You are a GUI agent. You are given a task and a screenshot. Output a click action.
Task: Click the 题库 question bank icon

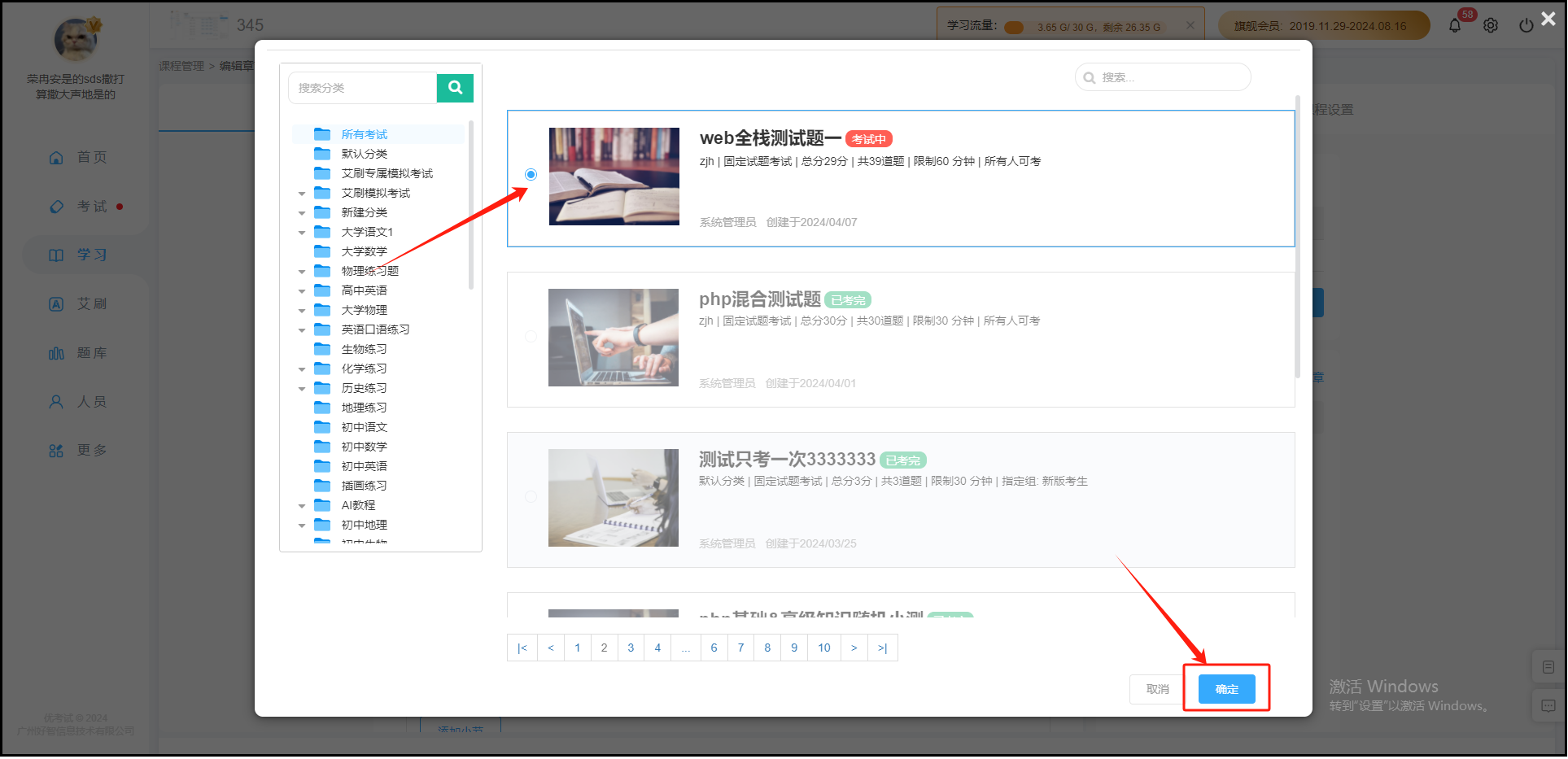(56, 353)
